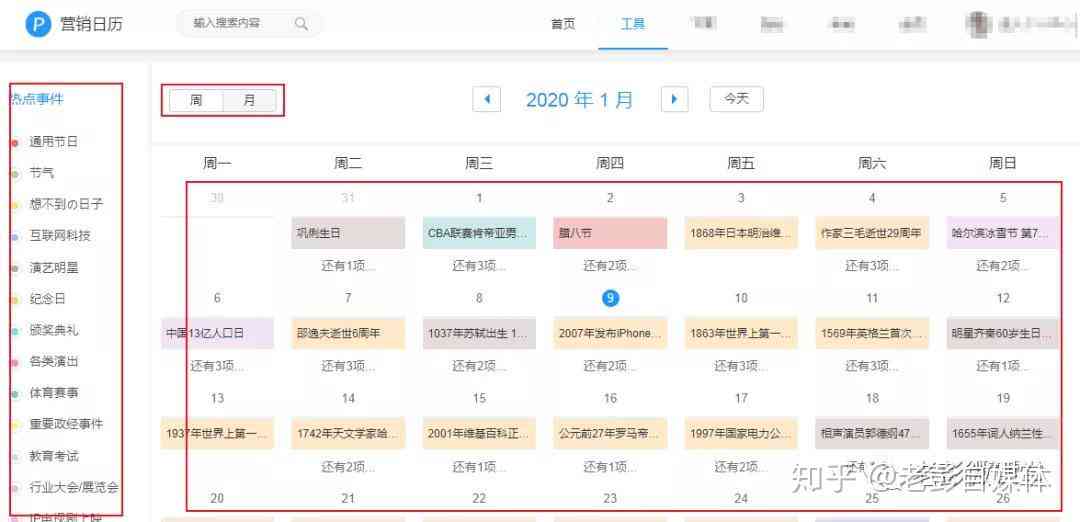Select highlighted date 9
Viewport: 1080px width, 522px height.
pyautogui.click(x=610, y=298)
